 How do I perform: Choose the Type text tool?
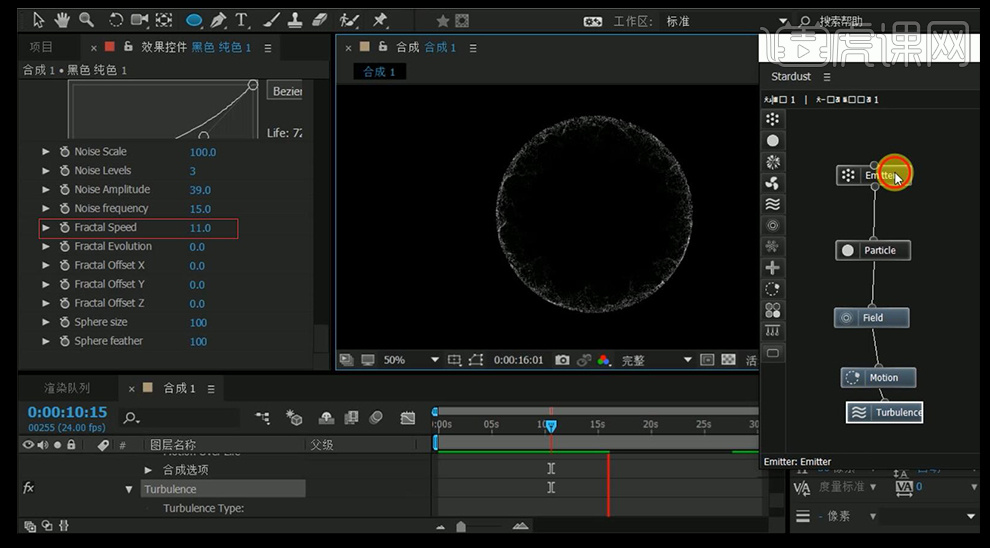click(242, 20)
